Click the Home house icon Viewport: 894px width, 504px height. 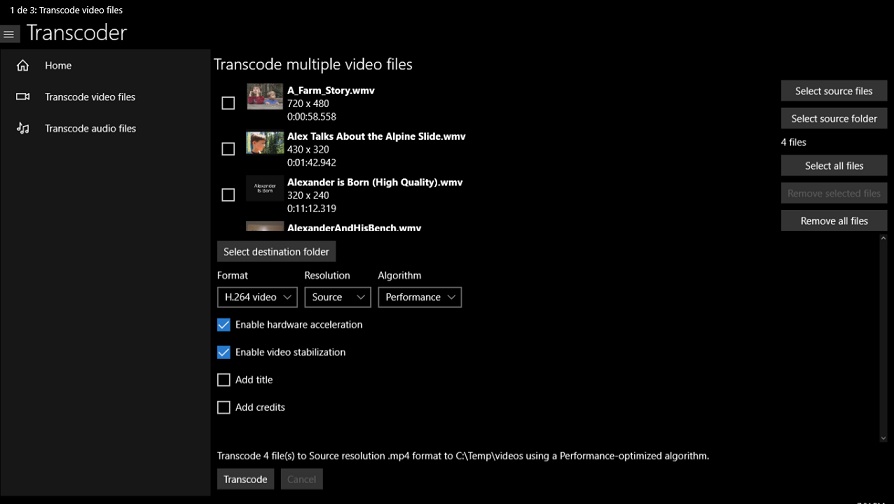pos(23,66)
